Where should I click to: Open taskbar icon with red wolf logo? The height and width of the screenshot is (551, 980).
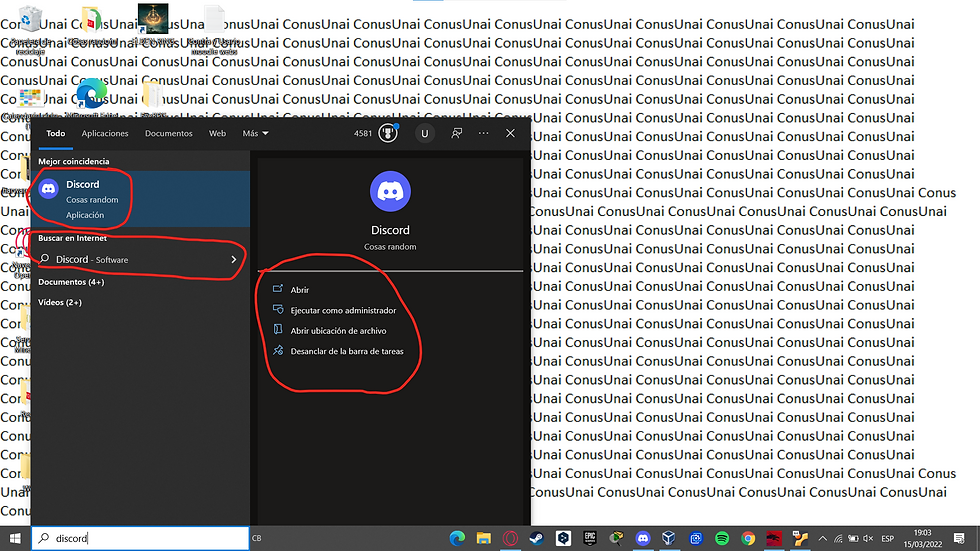pyautogui.click(x=774, y=538)
